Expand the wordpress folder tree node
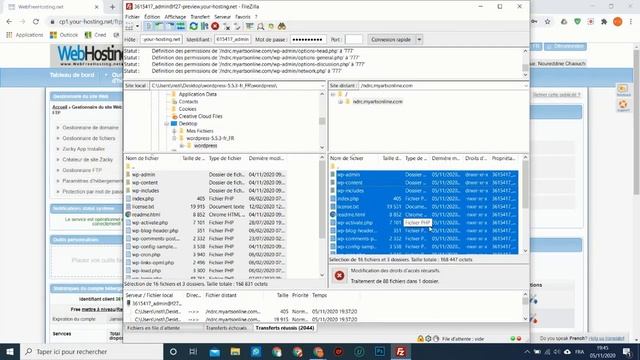This screenshot has height=360, width=640. coord(182,146)
